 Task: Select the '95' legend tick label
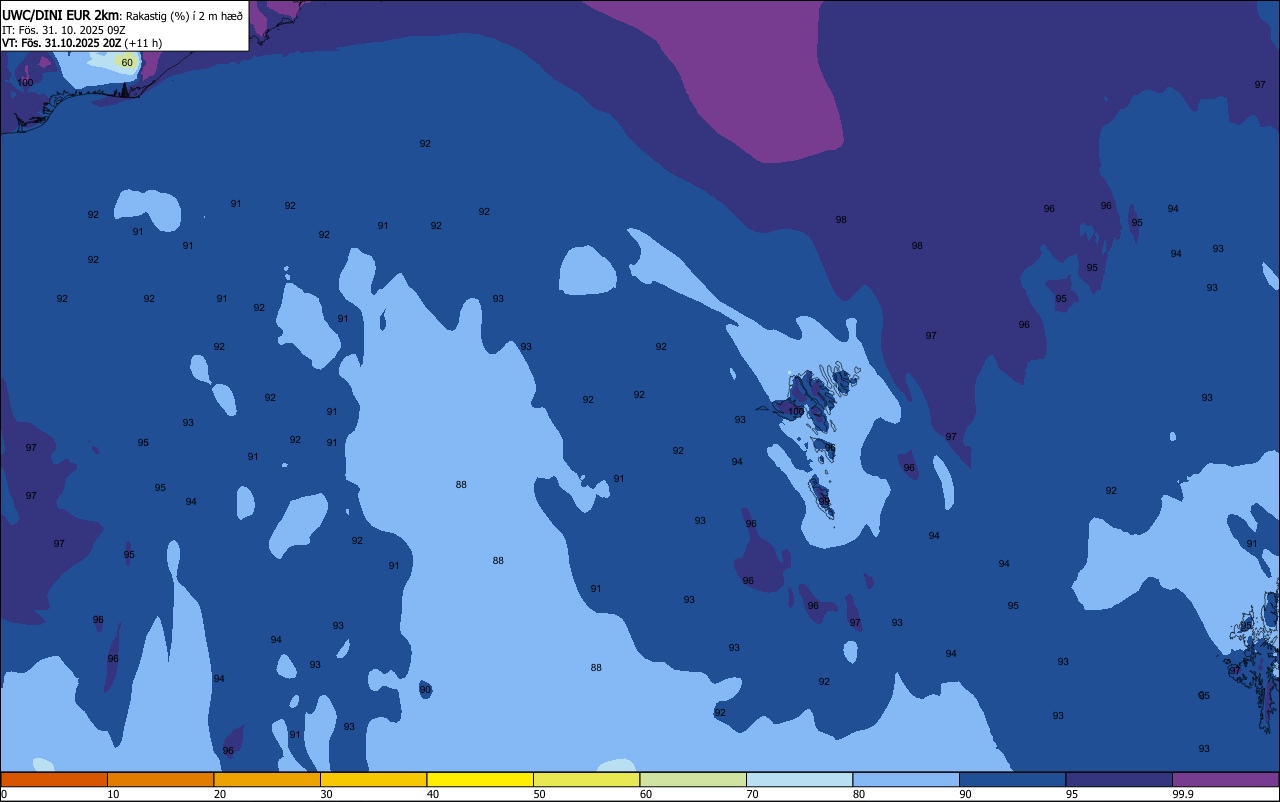[1072, 794]
